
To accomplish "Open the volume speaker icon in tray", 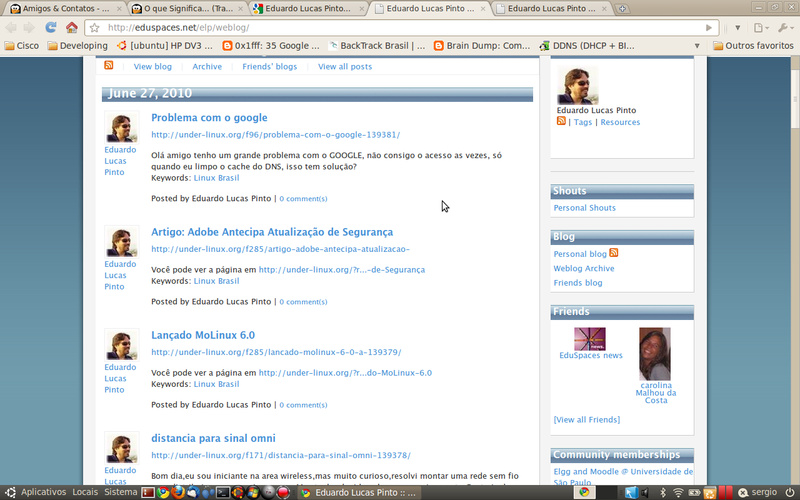I will (x=645, y=492).
